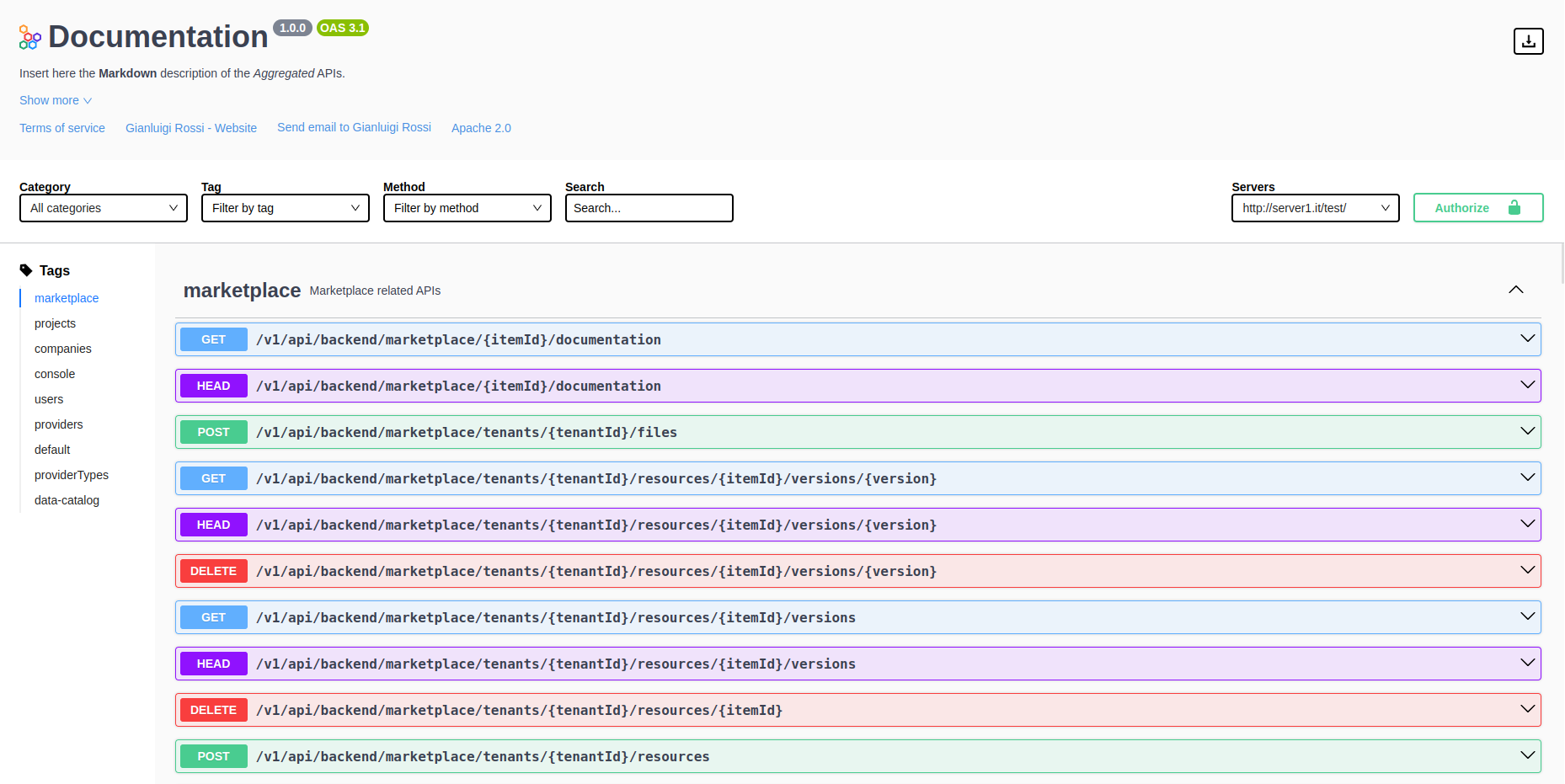Open the Apache 2.0 license link
The height and width of the screenshot is (784, 1565).
[481, 128]
